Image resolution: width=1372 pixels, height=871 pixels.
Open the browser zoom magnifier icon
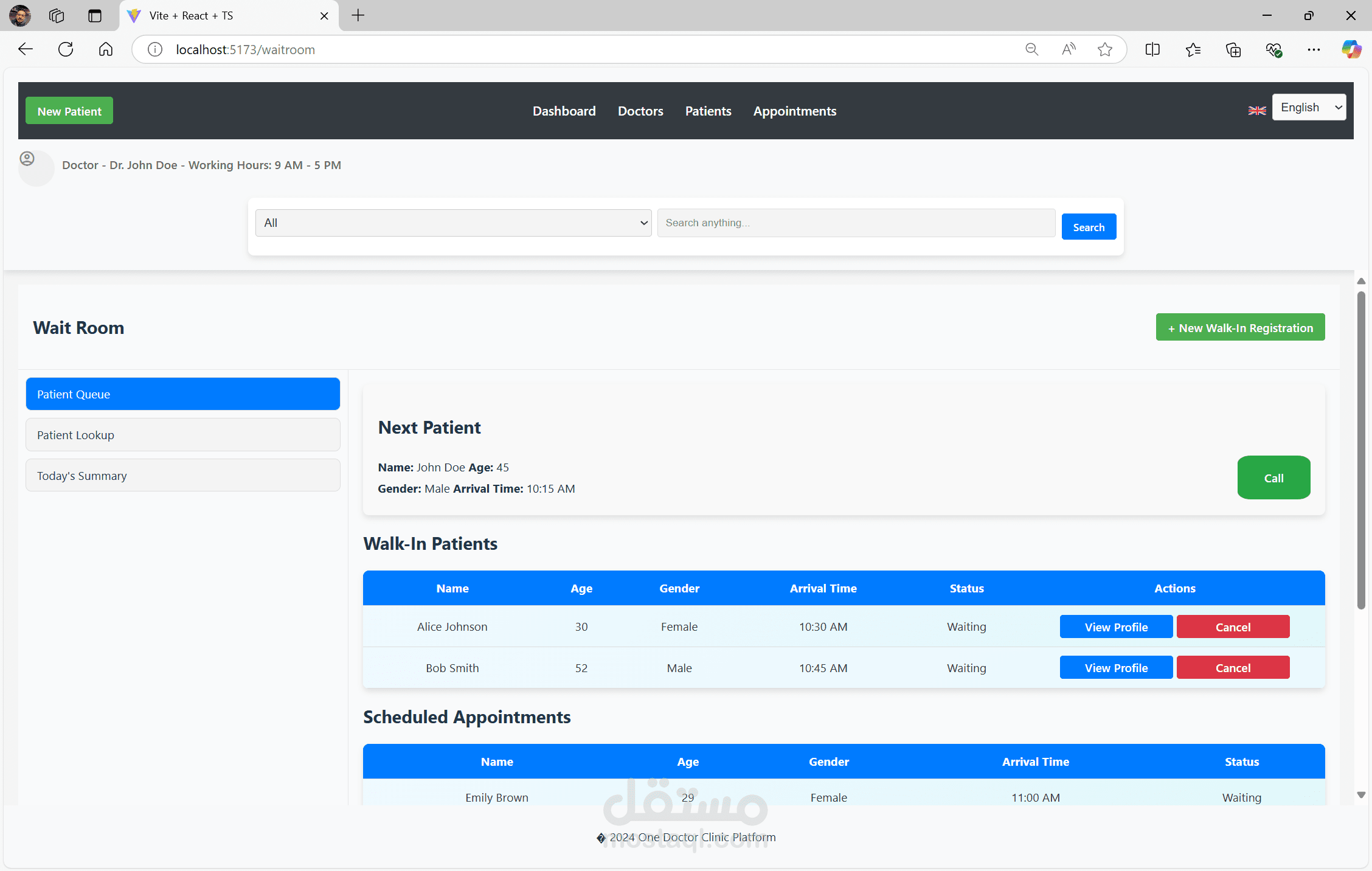pos(1032,49)
